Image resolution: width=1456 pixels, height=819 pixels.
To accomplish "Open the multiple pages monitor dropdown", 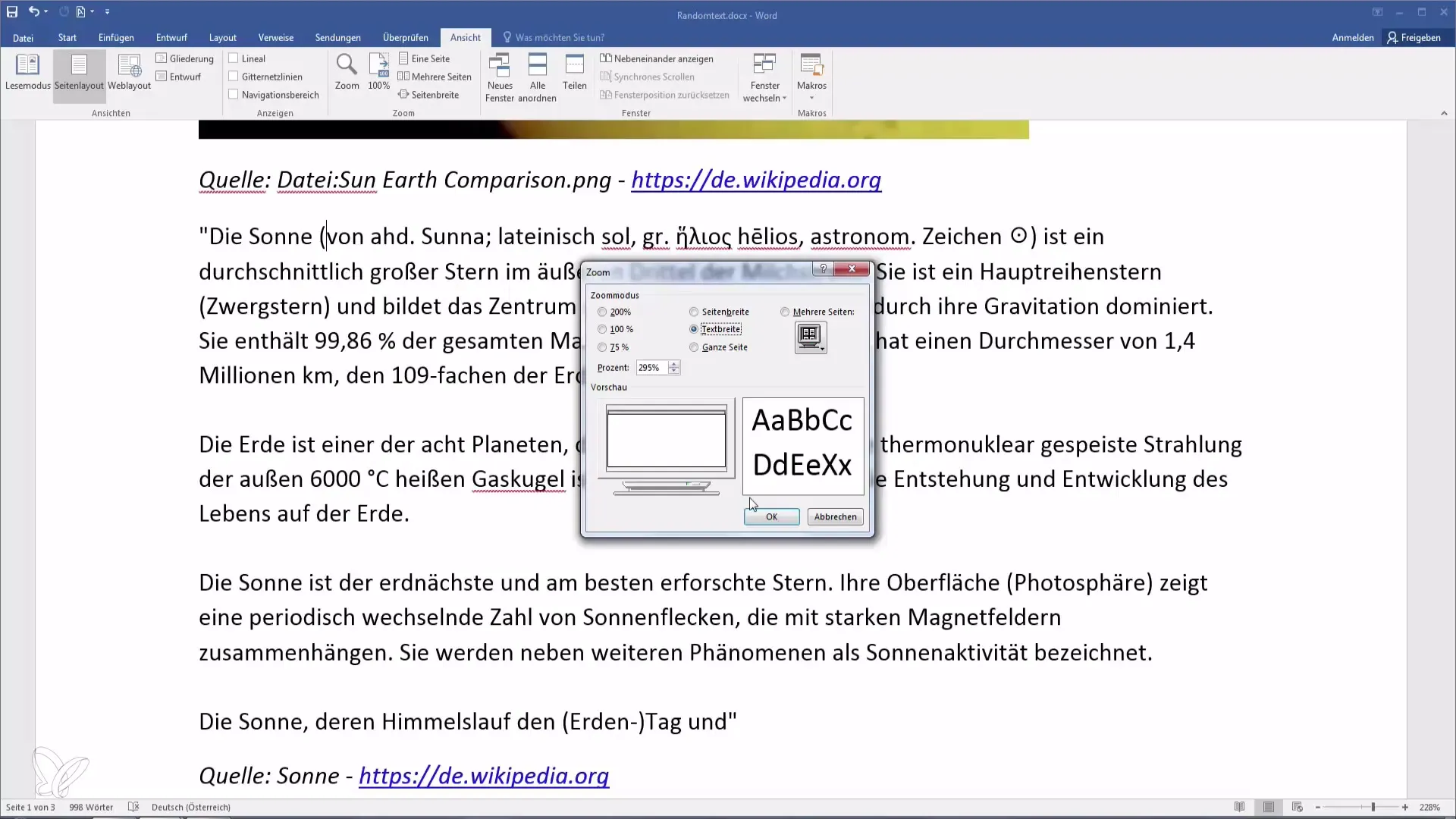I will pos(810,337).
